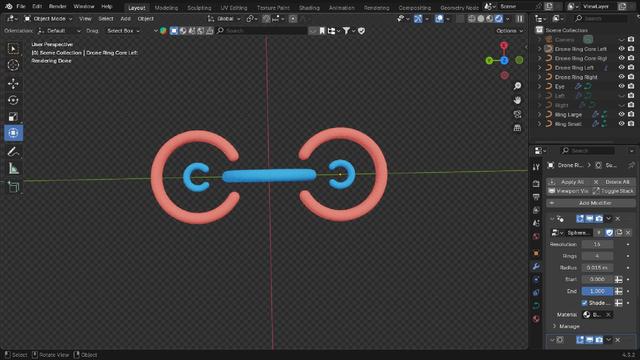The width and height of the screenshot is (640, 360).
Task: Select the Rotate tool
Action: coord(13,100)
